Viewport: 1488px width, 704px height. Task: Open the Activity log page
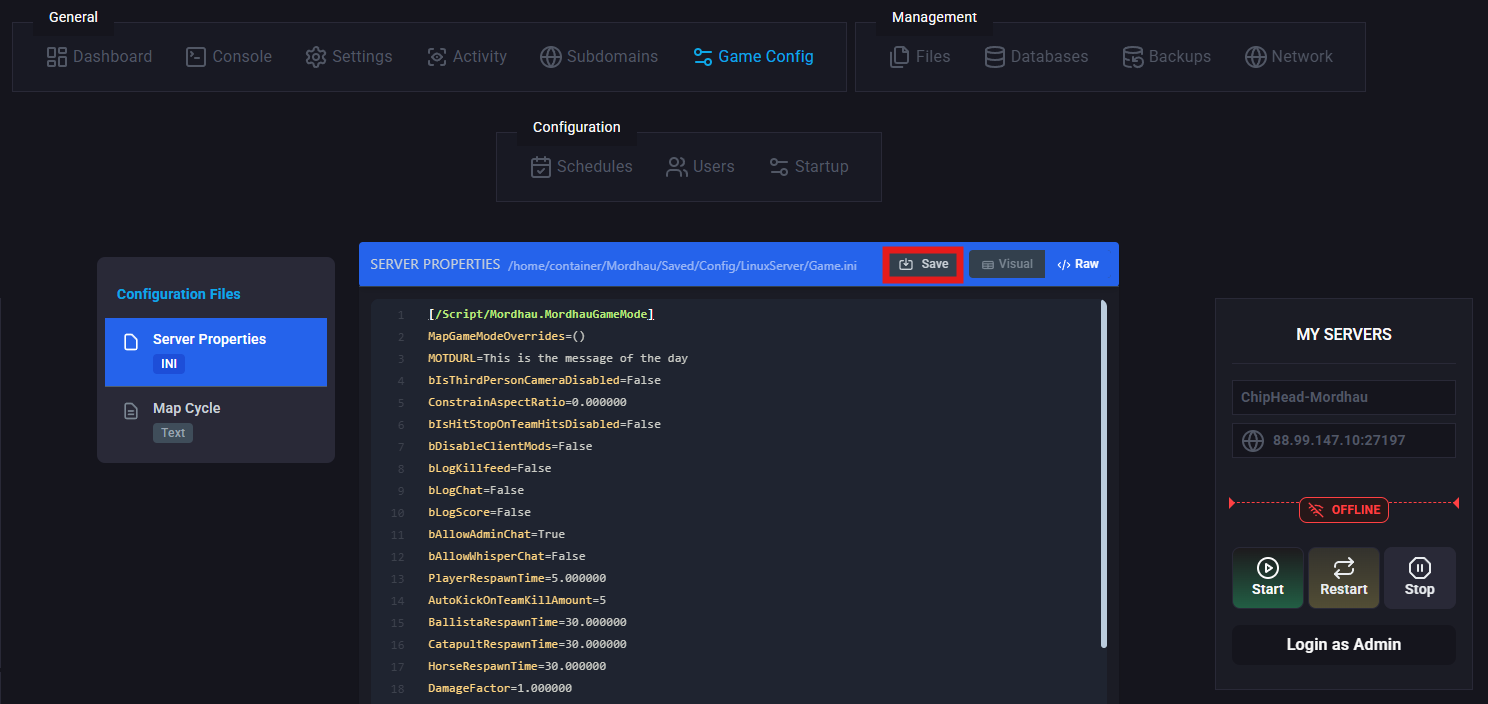coord(467,57)
